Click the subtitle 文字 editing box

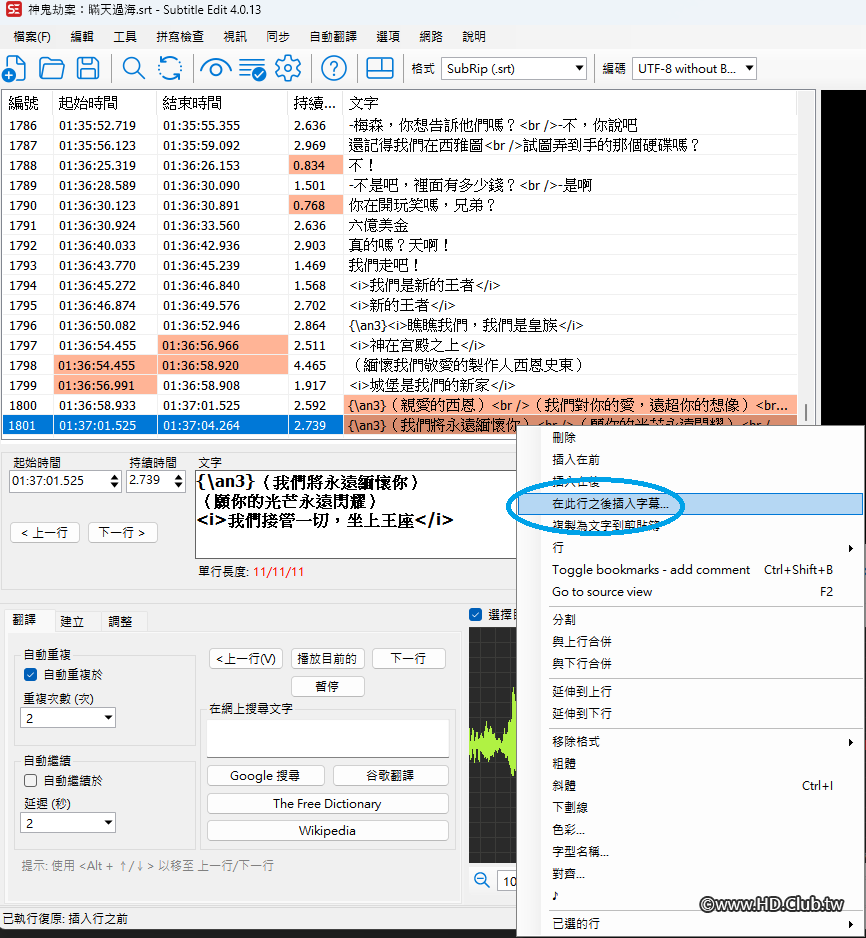coord(355,514)
